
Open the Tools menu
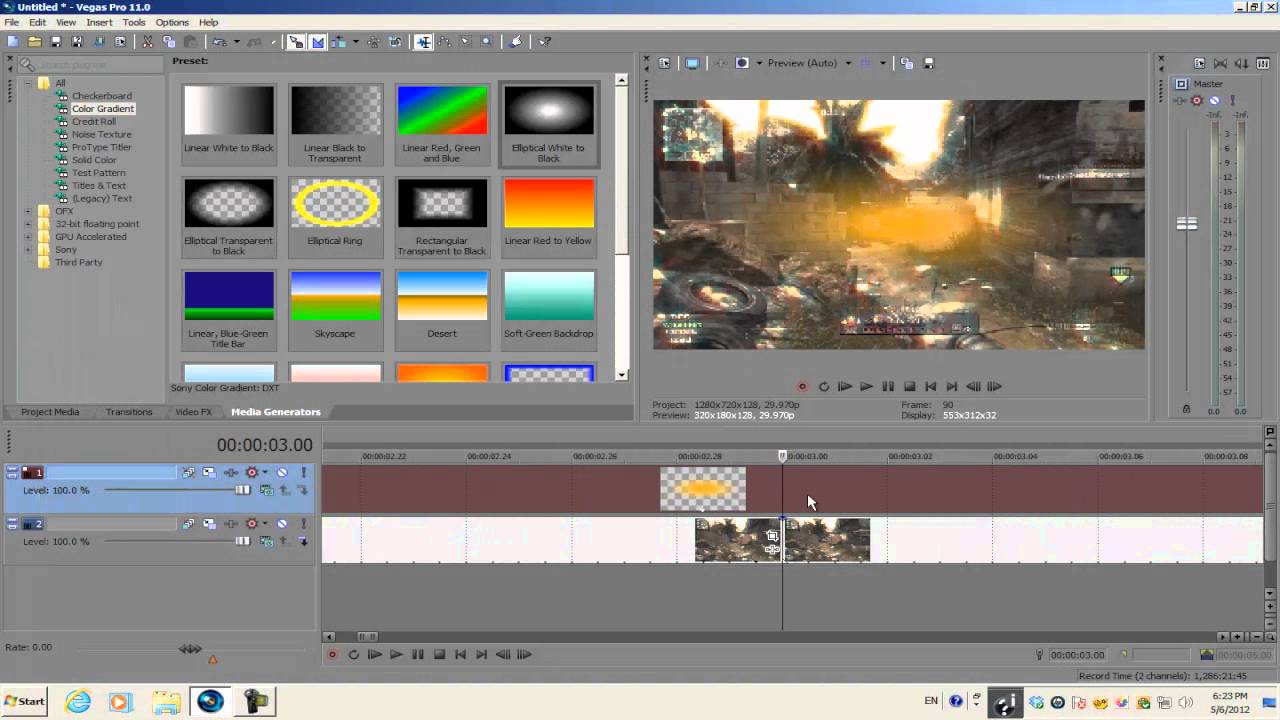134,22
